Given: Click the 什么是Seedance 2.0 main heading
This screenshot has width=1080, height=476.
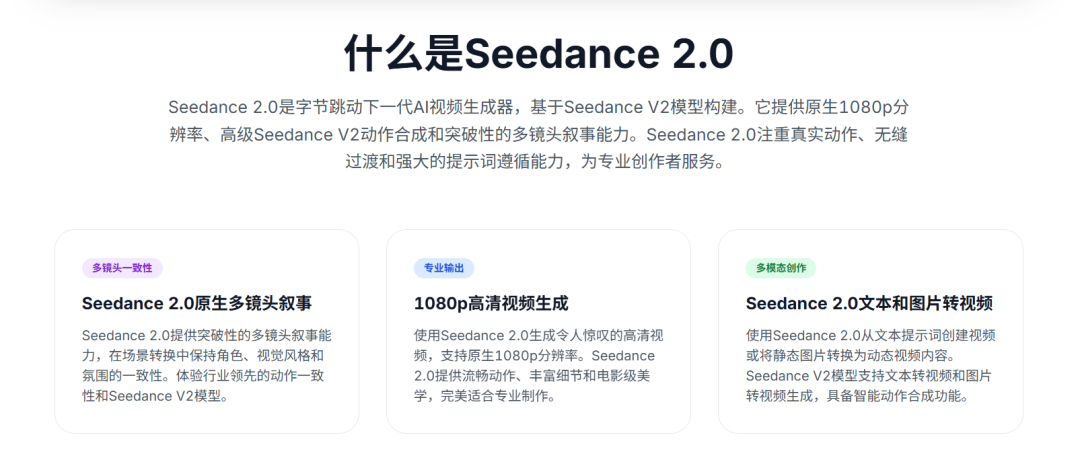Looking at the screenshot, I should click(x=539, y=54).
